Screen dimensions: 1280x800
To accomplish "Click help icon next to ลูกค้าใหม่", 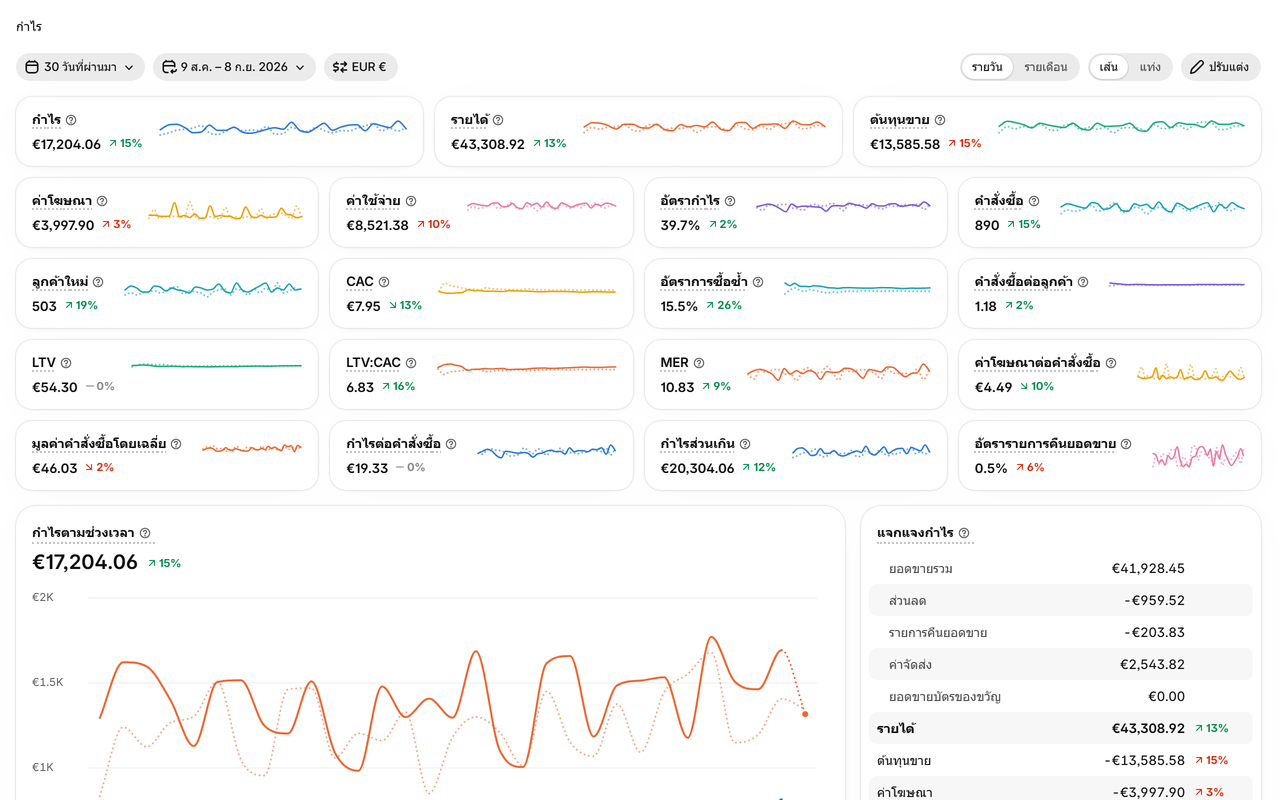I will pyautogui.click(x=98, y=282).
